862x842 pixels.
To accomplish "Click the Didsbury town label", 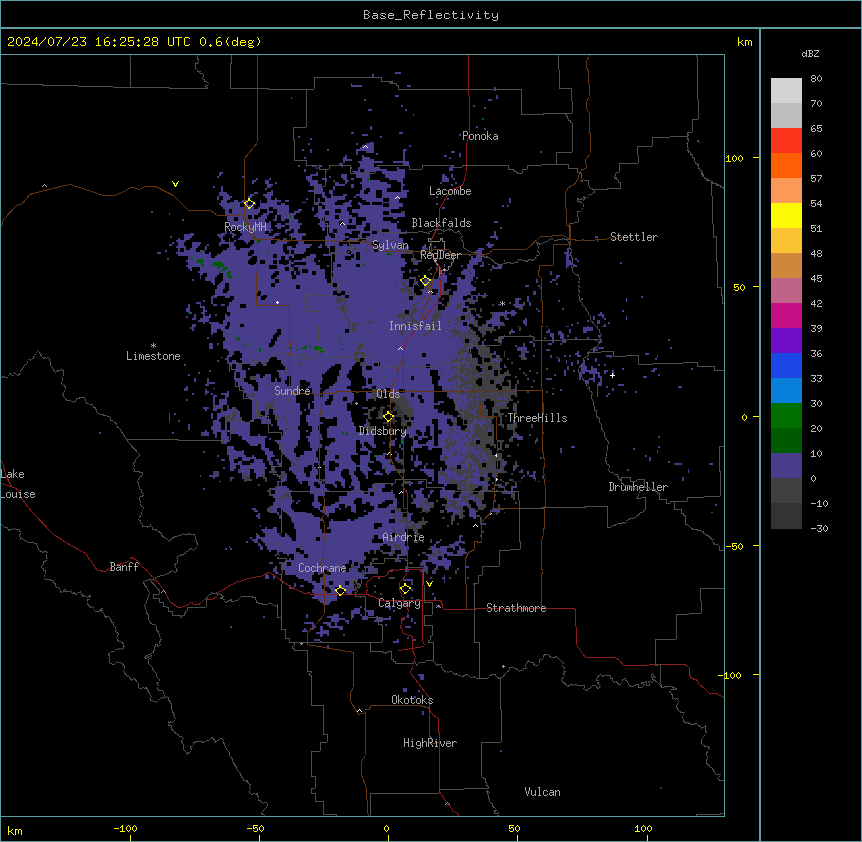I will coord(383,431).
